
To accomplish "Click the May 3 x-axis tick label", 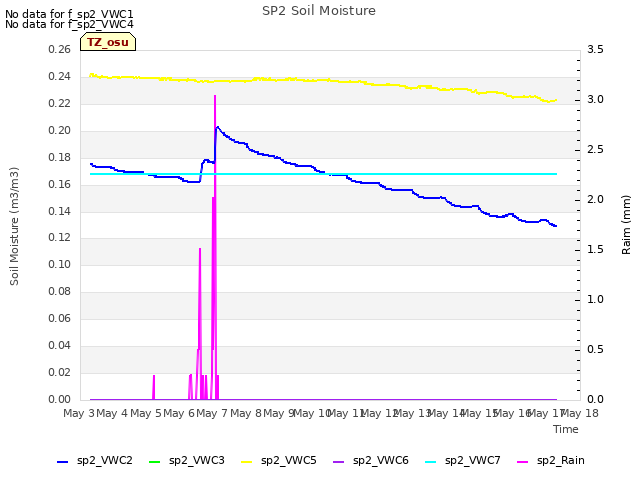I will point(78,413).
